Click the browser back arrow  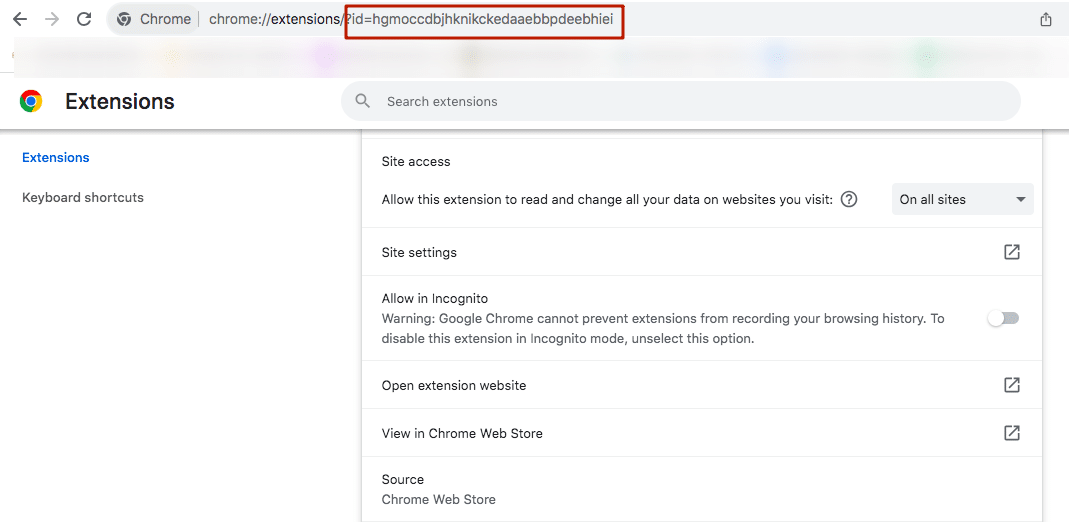(x=20, y=19)
